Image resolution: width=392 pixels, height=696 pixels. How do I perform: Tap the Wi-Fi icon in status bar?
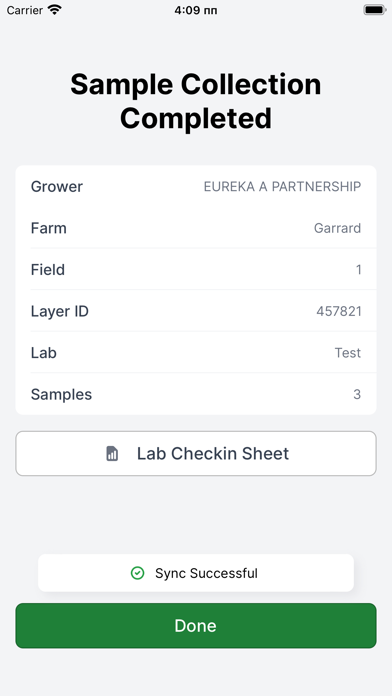55,10
